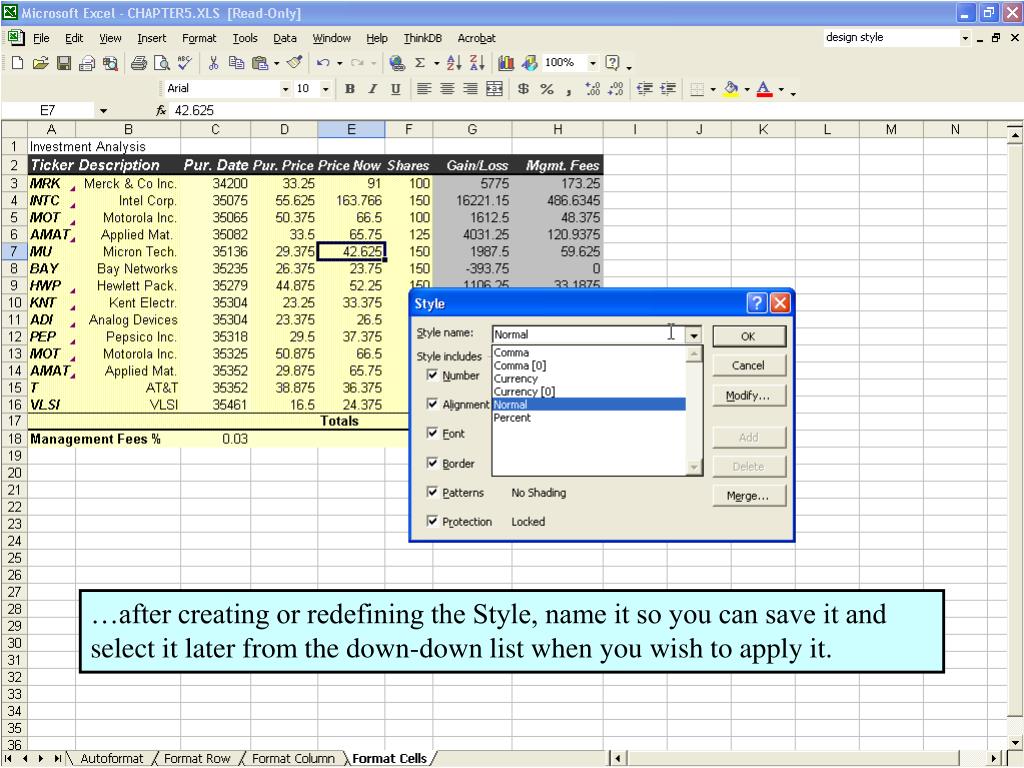The width and height of the screenshot is (1024, 768).
Task: Click the Open file icon
Action: (40, 63)
